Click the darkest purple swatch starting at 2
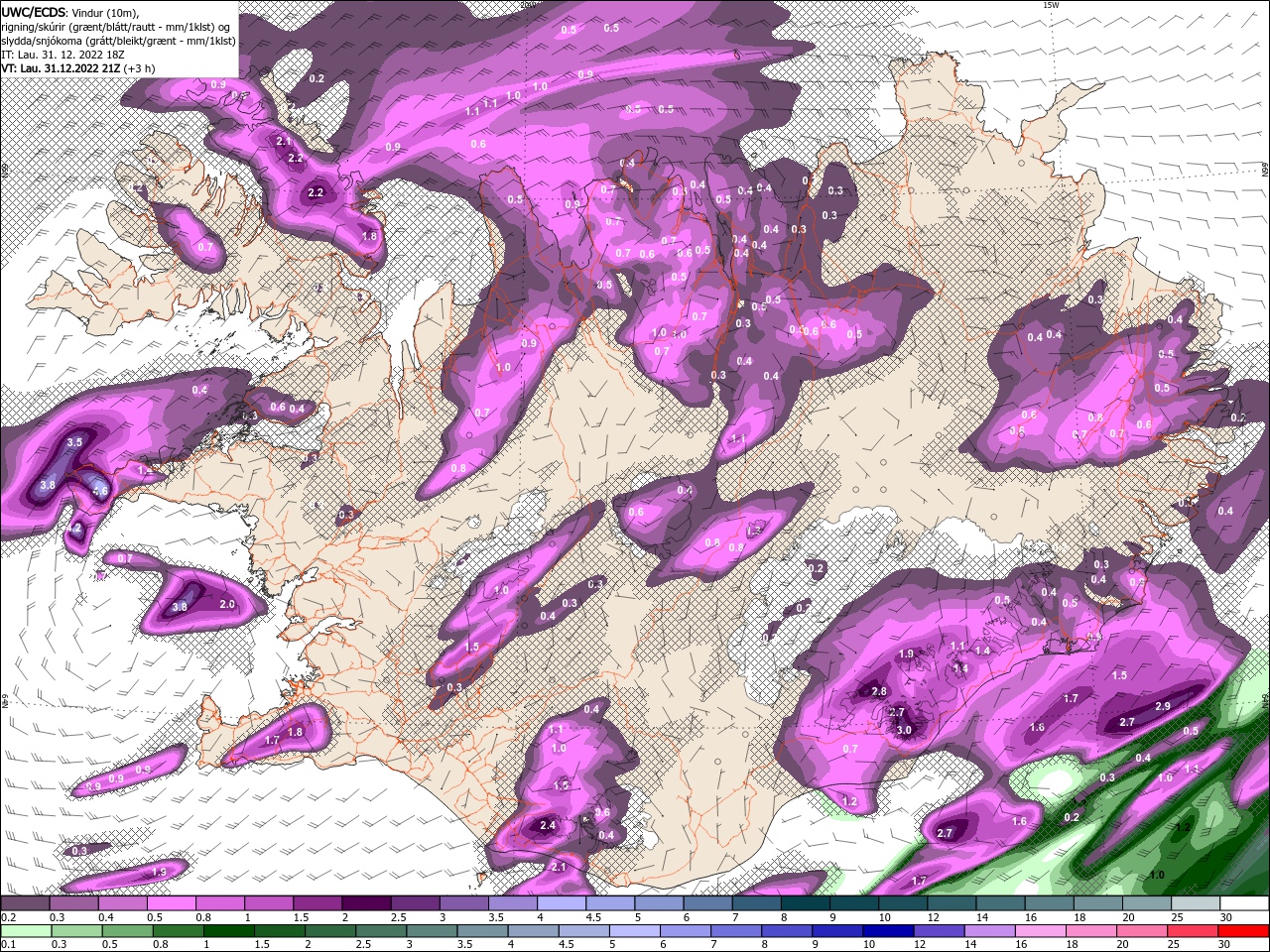The height and width of the screenshot is (952, 1270). [365, 903]
